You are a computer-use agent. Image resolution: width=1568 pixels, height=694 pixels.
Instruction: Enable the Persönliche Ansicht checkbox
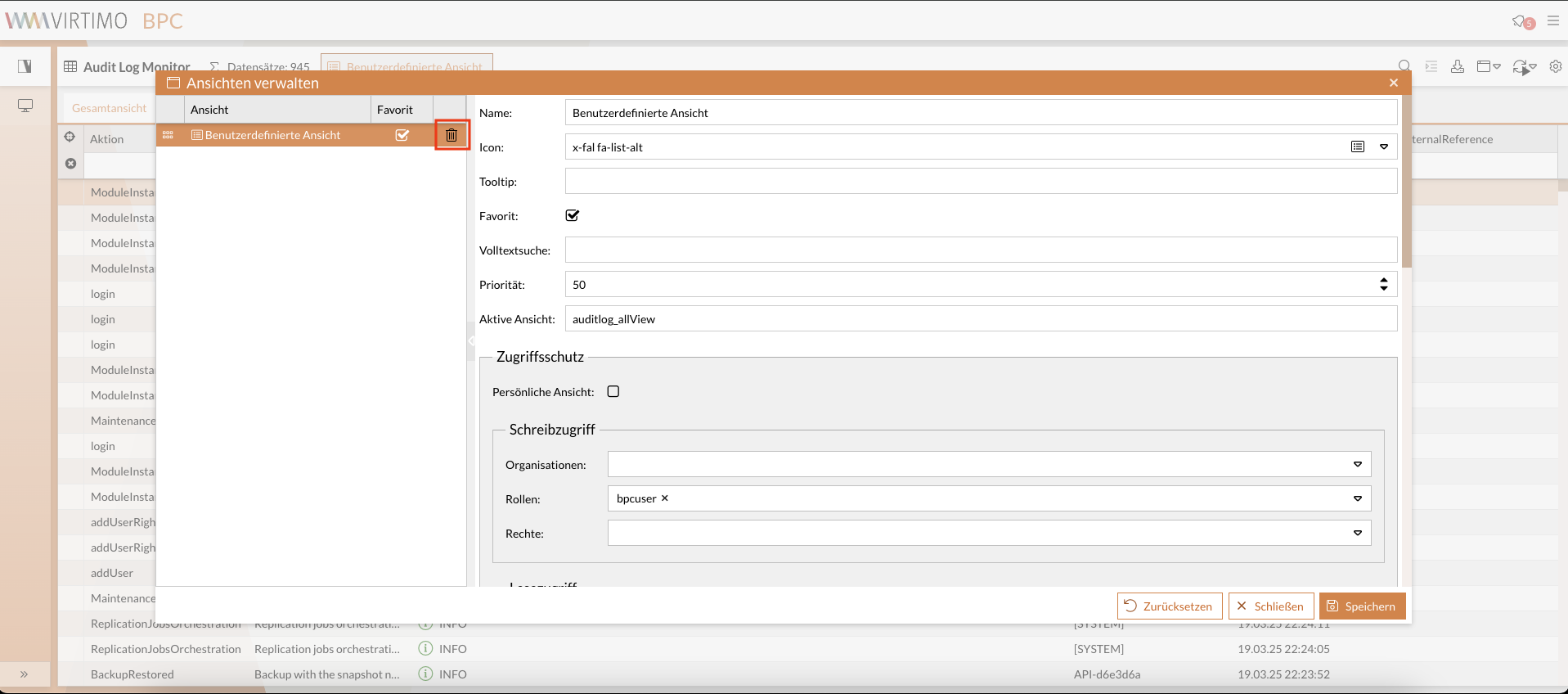[613, 392]
